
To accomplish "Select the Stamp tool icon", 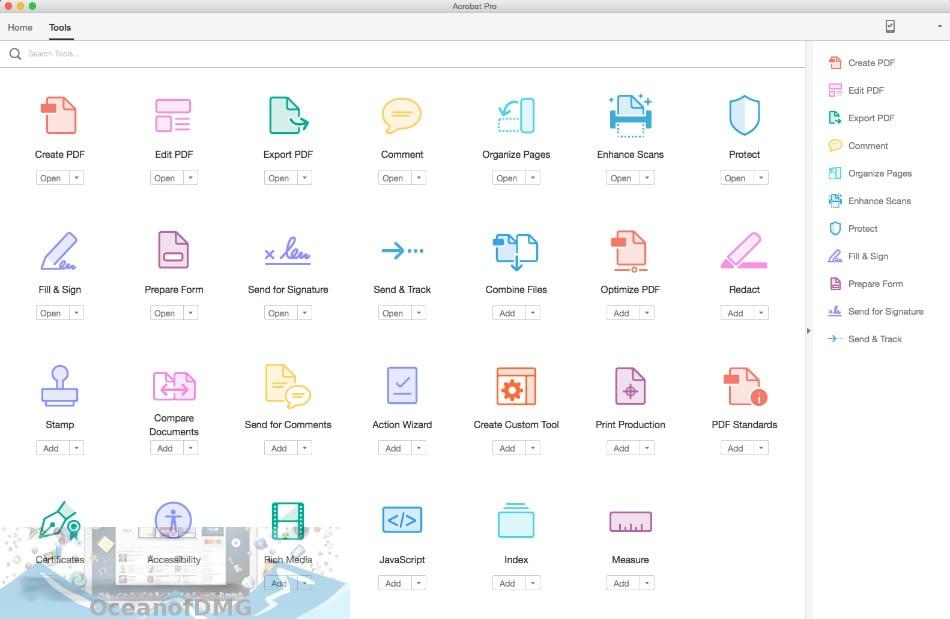I will [59, 385].
